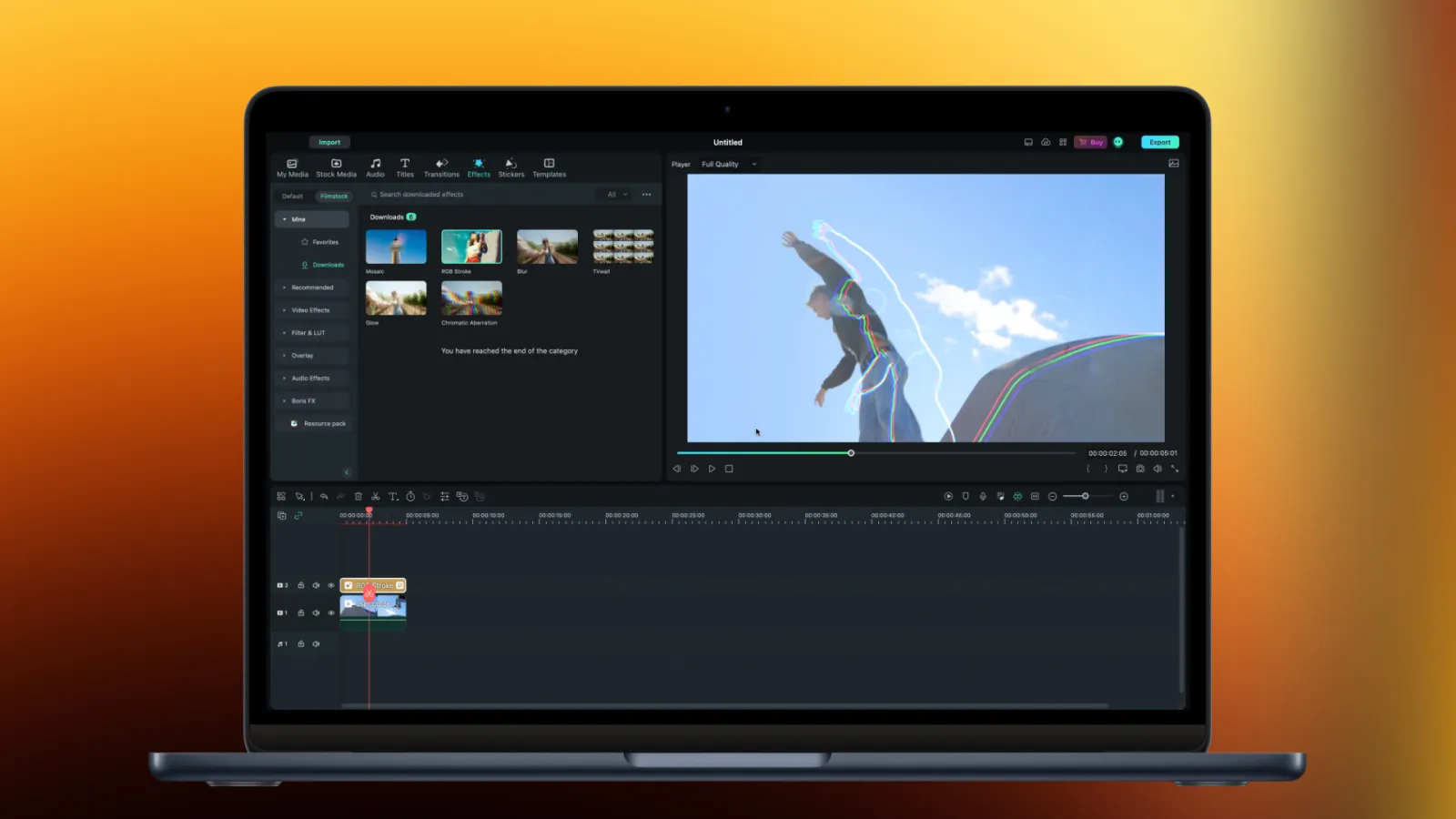Open the Full Quality playback dropdown
Image resolution: width=1456 pixels, height=819 pixels.
[x=728, y=165]
